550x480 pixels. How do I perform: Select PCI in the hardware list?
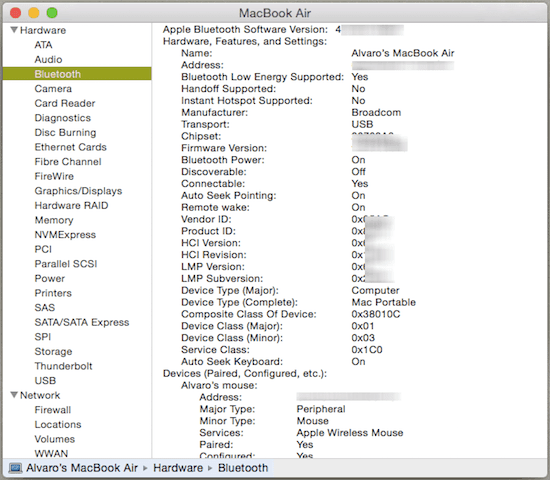[43, 249]
